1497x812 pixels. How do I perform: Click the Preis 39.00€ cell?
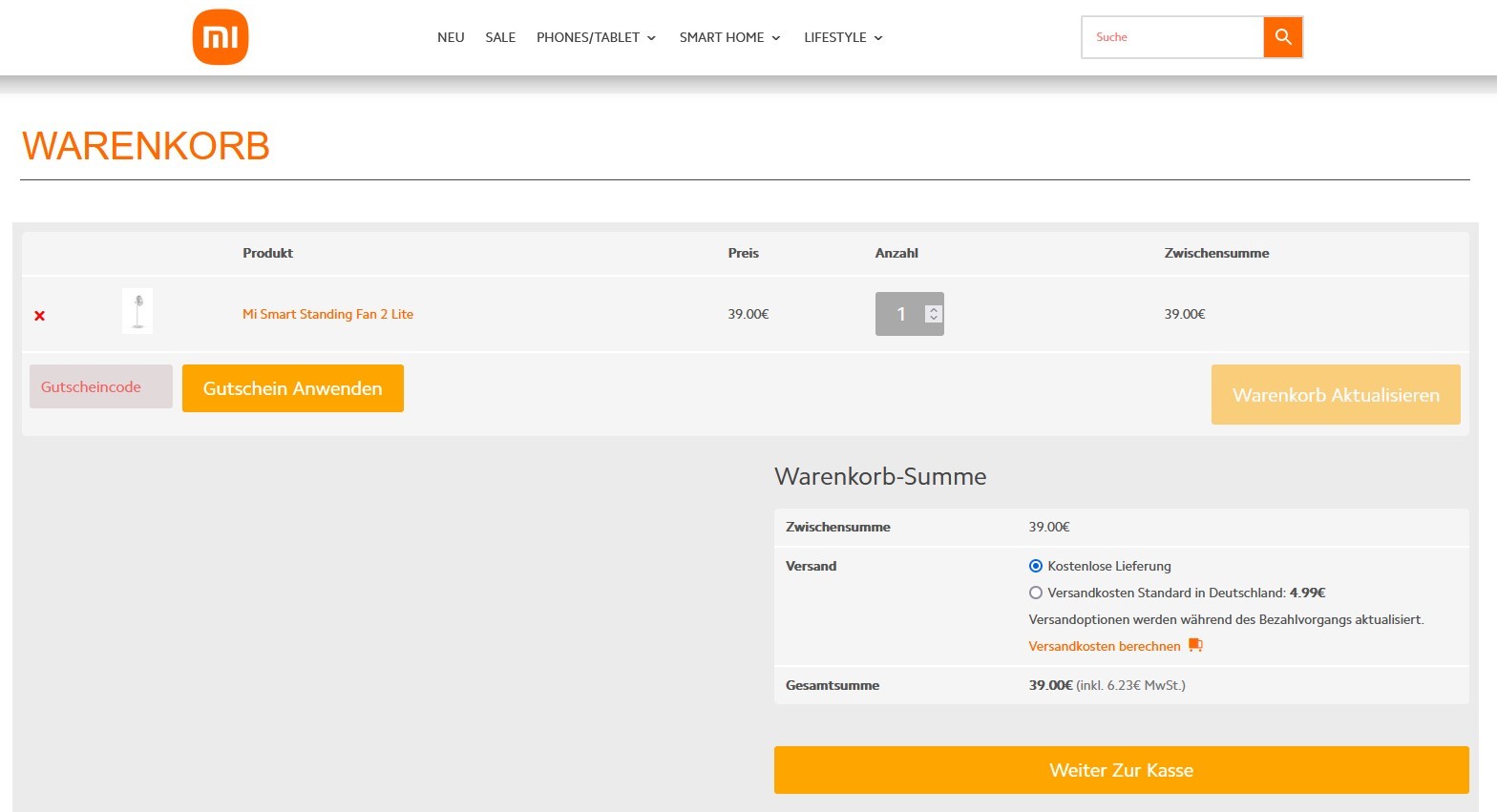tap(748, 314)
